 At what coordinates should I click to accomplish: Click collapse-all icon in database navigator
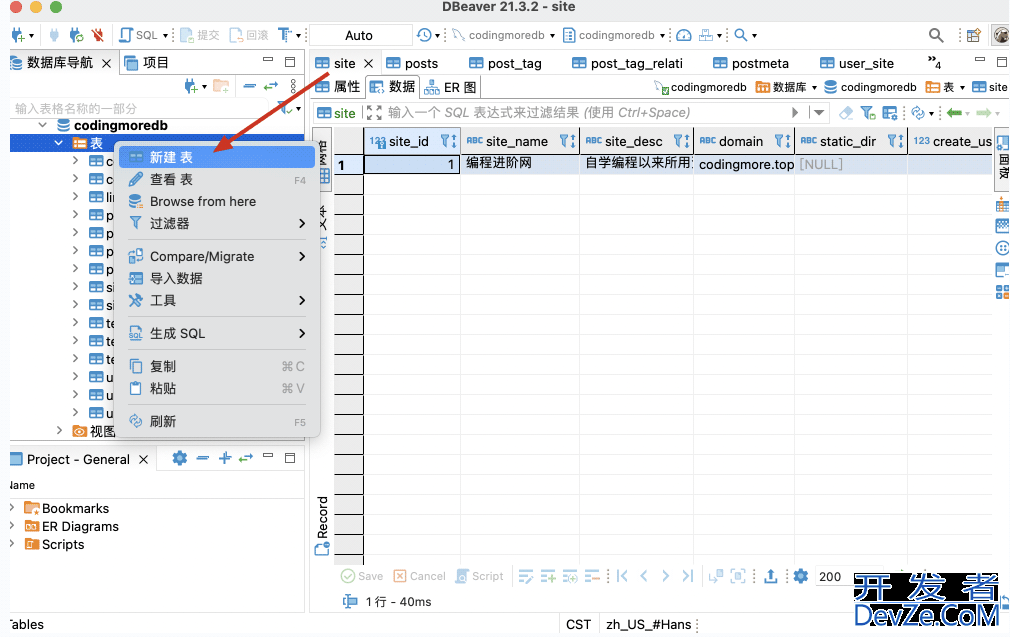click(249, 86)
